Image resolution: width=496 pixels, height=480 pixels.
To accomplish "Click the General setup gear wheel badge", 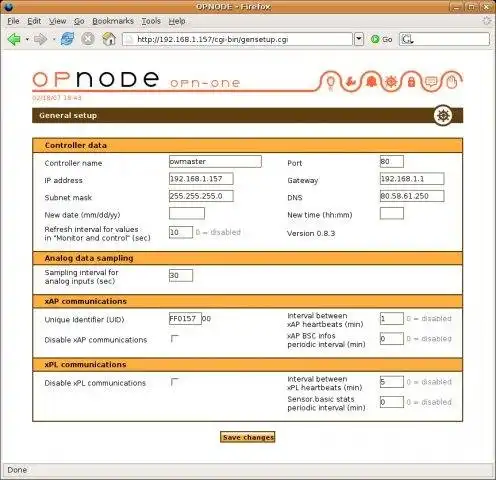I will [x=443, y=116].
